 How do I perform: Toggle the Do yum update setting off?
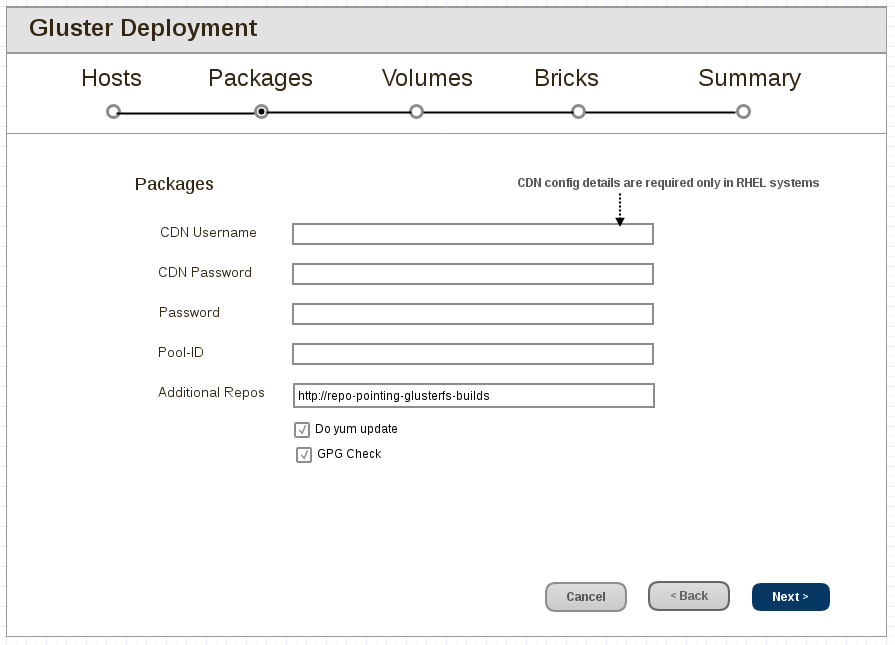pos(302,429)
